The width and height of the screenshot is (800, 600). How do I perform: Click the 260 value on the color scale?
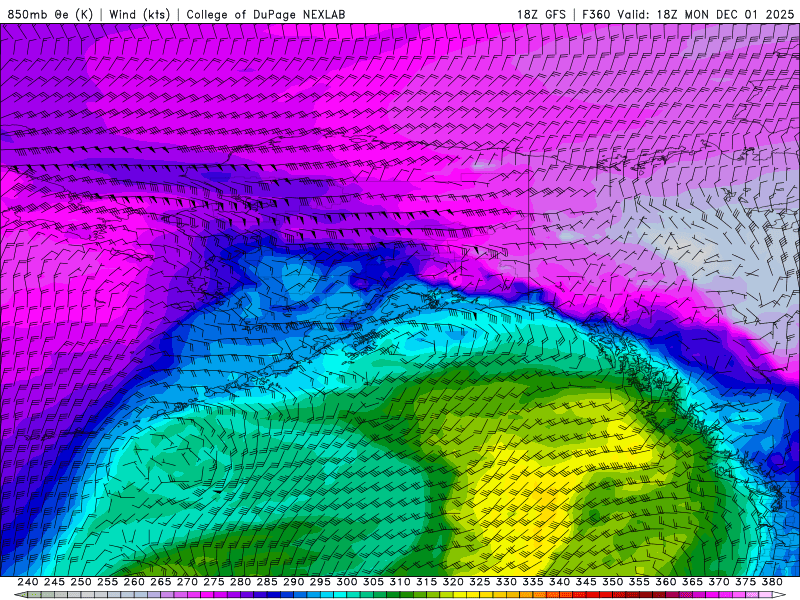[134, 582]
